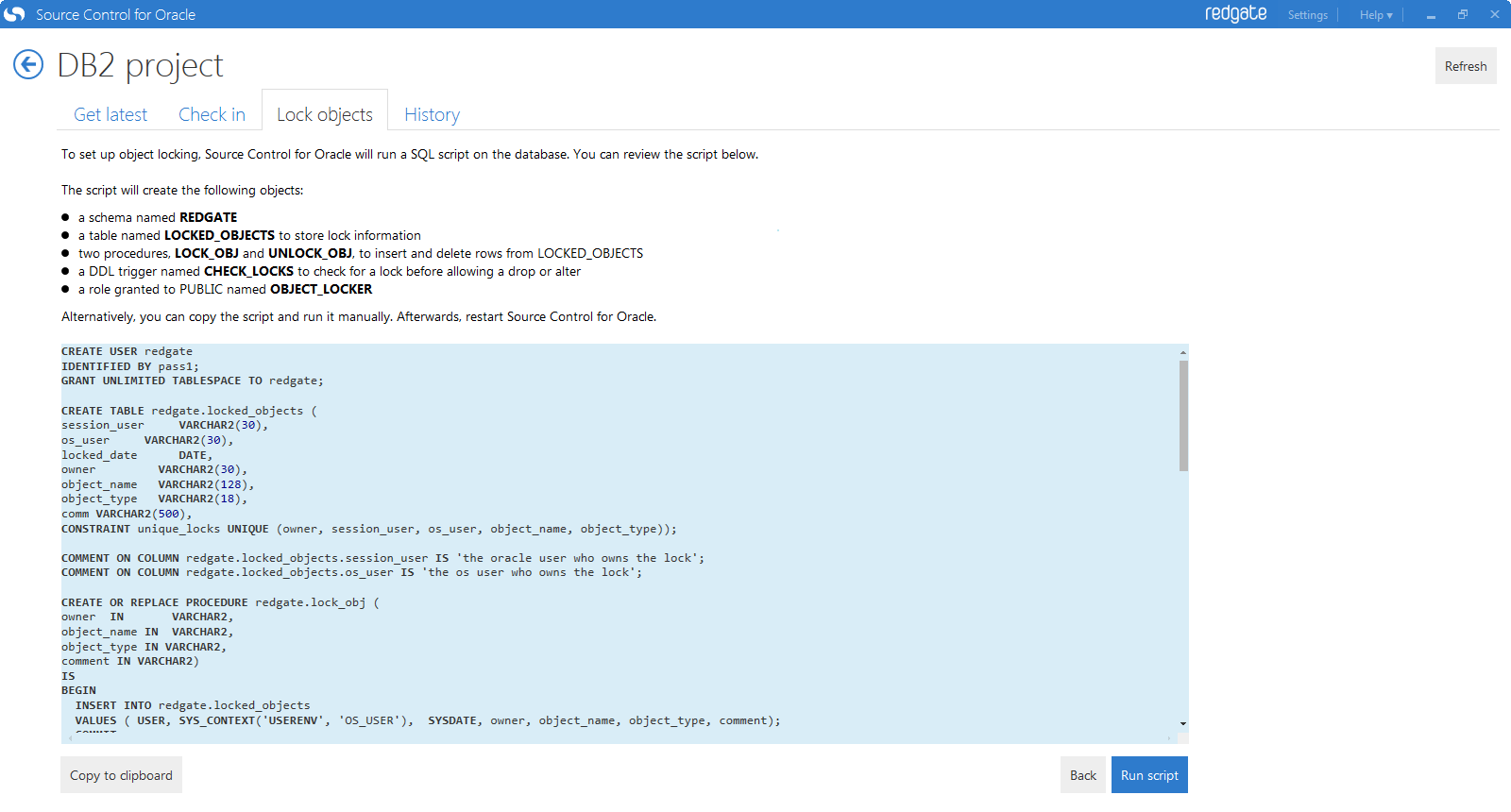Click the script scrollbar up arrow
Screen dimensions: 1511x812
[x=1183, y=352]
